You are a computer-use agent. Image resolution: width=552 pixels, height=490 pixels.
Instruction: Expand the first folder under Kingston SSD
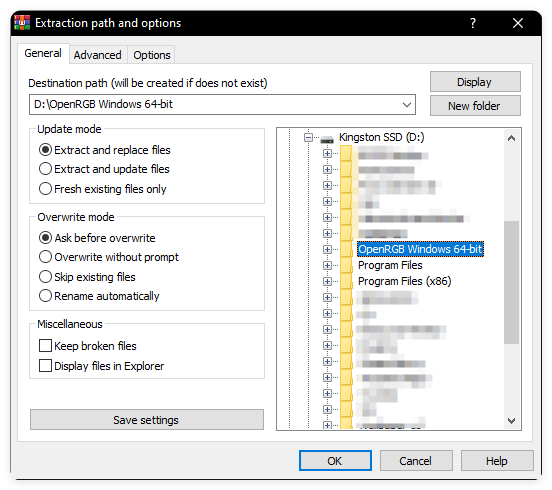click(x=327, y=153)
